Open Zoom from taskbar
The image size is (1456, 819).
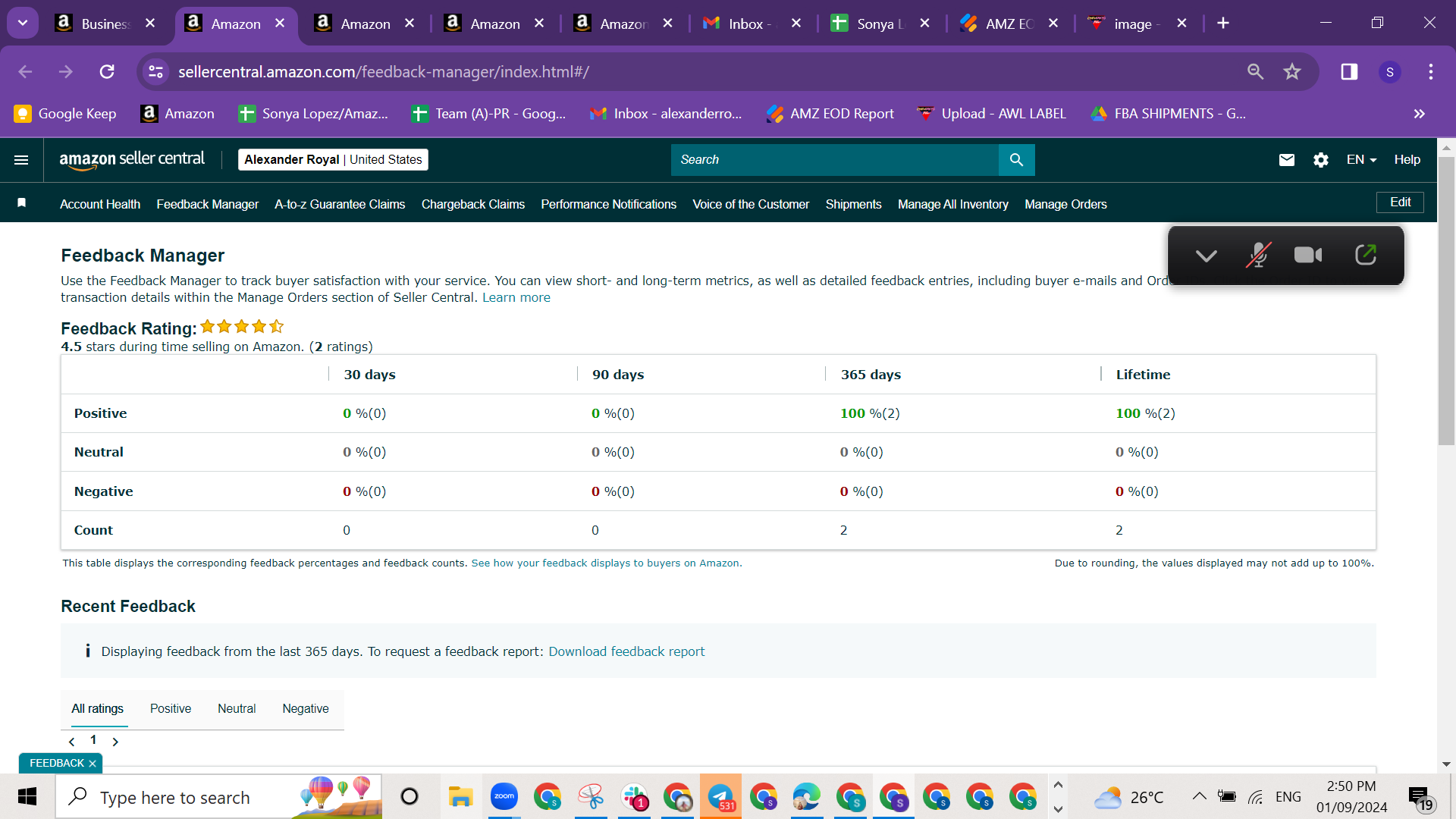(504, 796)
